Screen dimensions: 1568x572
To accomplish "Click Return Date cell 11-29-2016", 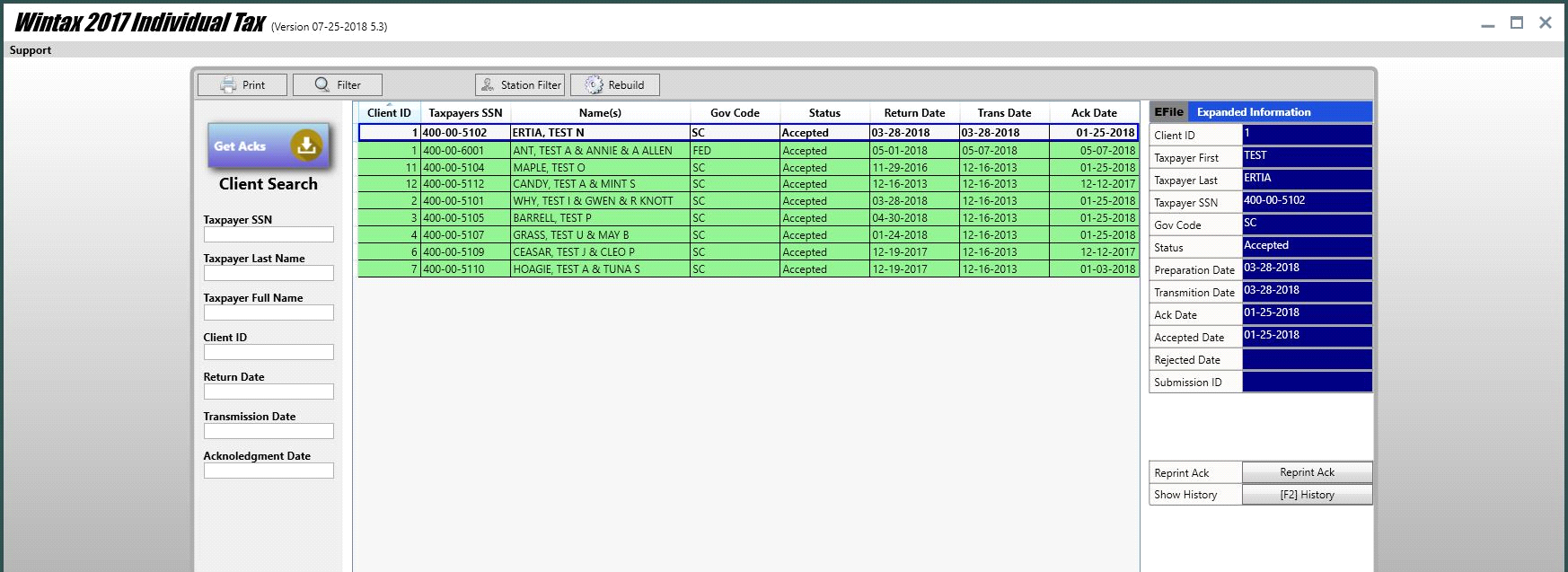I will tap(914, 168).
